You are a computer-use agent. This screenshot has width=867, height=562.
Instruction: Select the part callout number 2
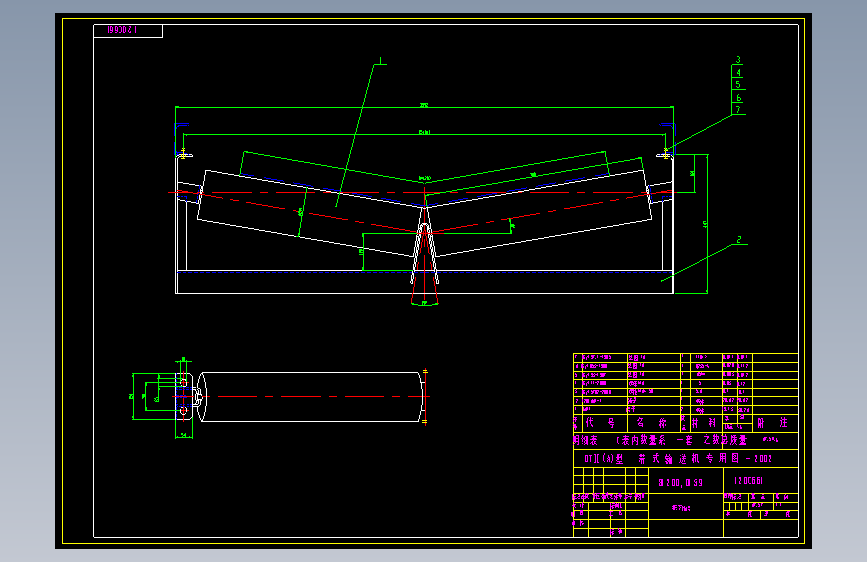[739, 240]
